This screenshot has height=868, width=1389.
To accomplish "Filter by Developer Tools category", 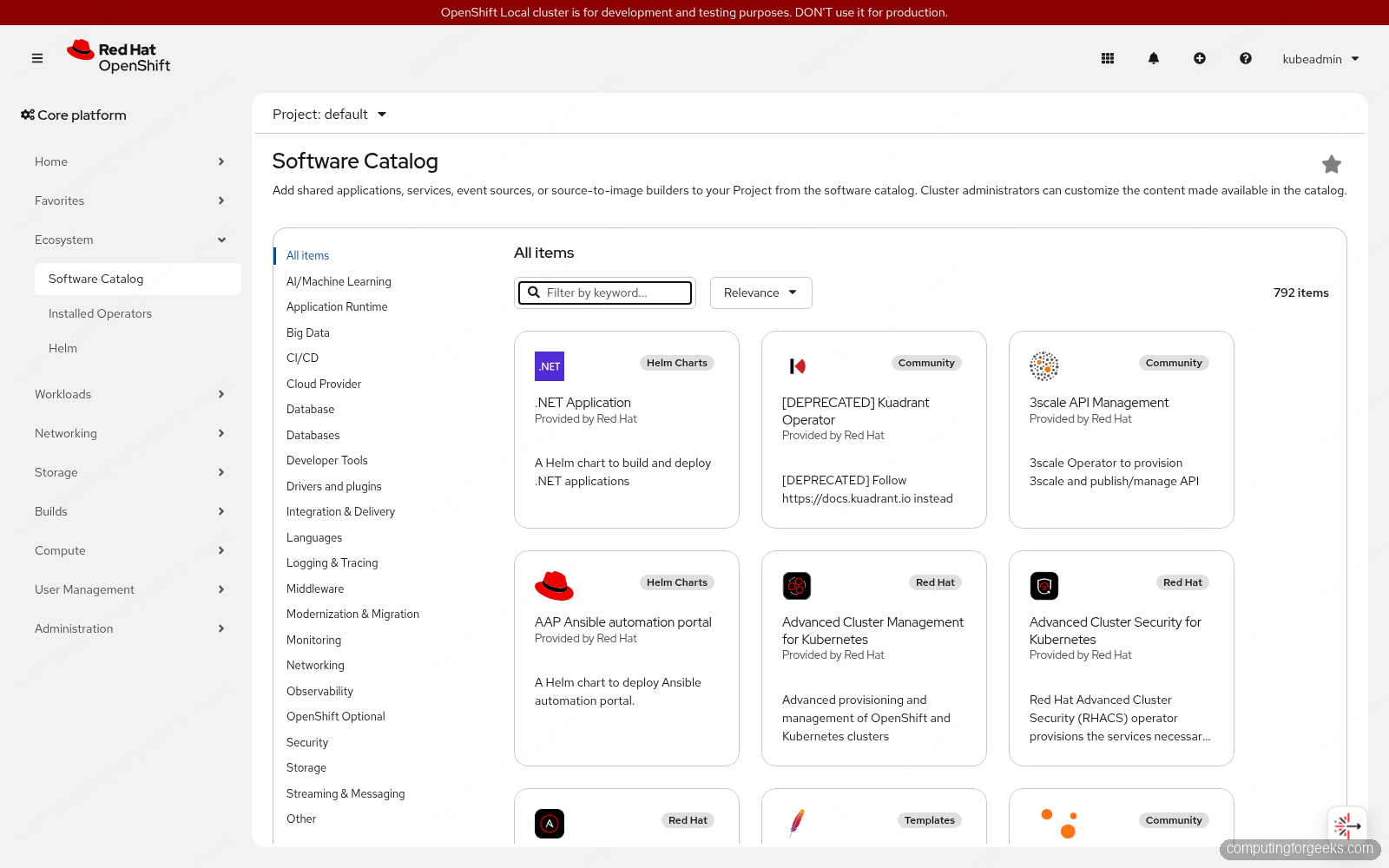I will [326, 460].
